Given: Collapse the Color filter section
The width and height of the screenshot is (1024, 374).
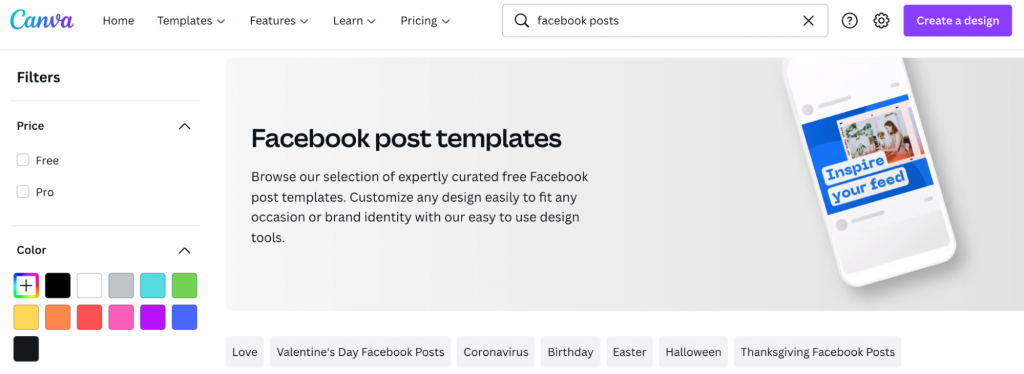Looking at the screenshot, I should point(185,250).
